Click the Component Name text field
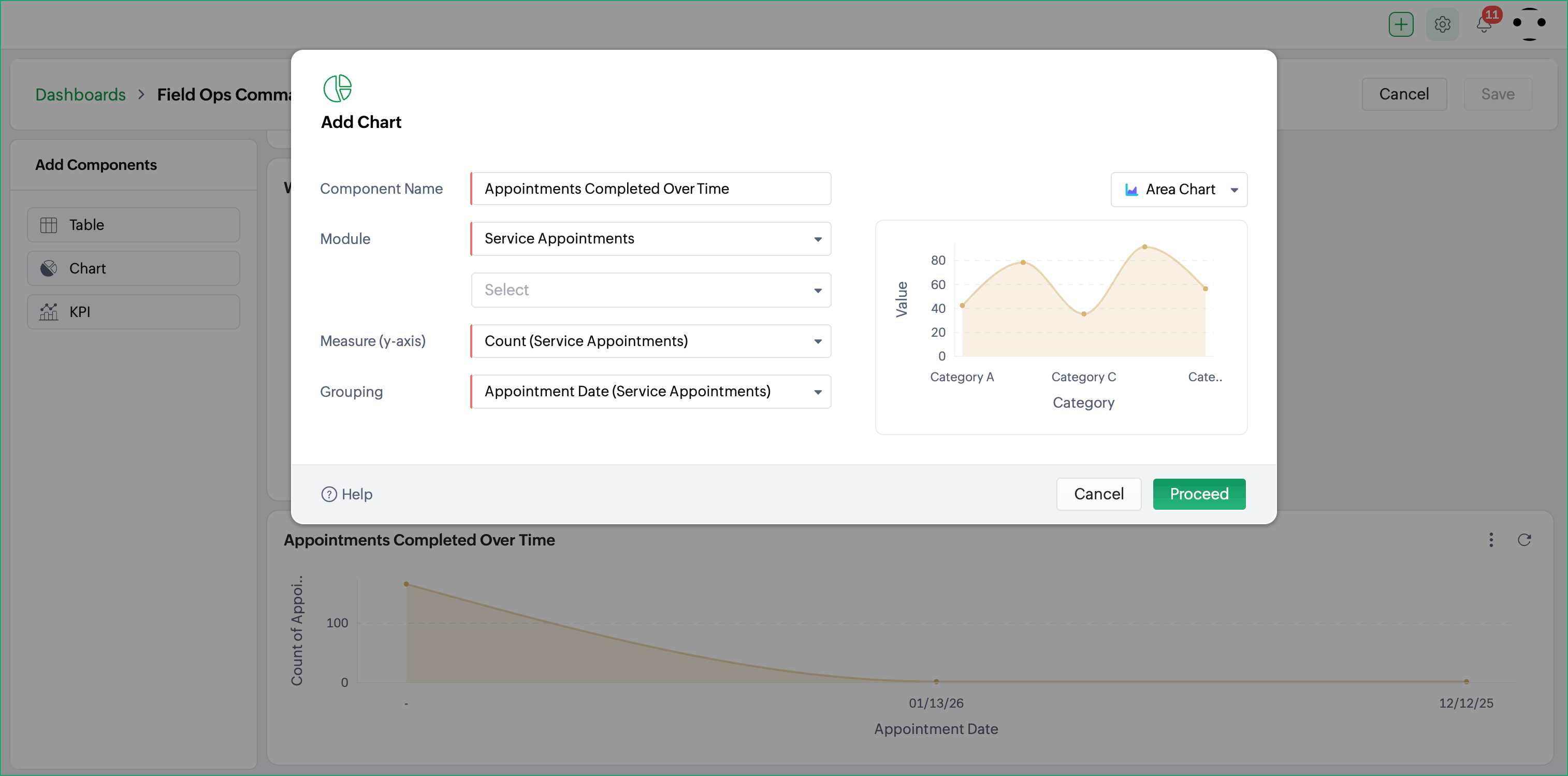The image size is (1568, 776). 651,189
